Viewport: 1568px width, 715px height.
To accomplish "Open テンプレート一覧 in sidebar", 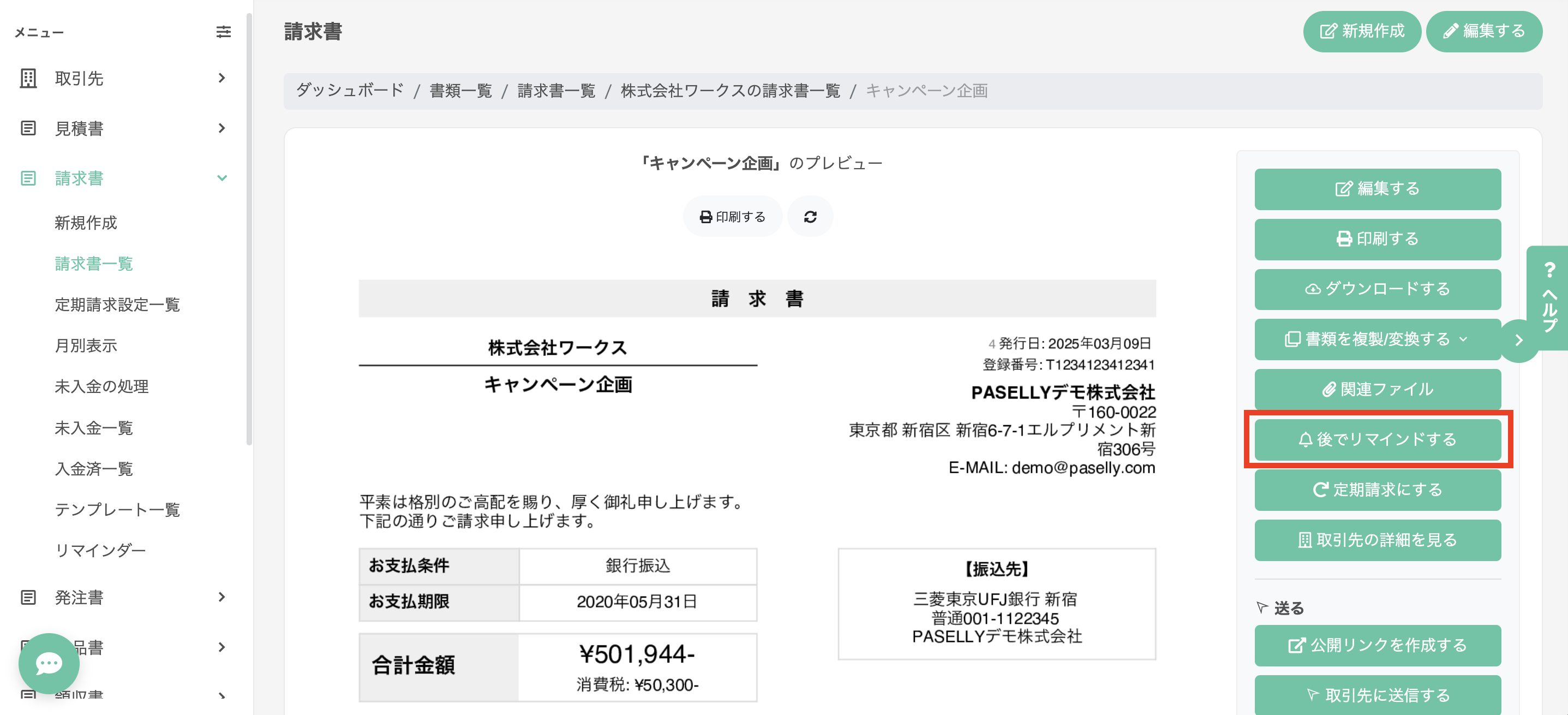I will tap(117, 509).
